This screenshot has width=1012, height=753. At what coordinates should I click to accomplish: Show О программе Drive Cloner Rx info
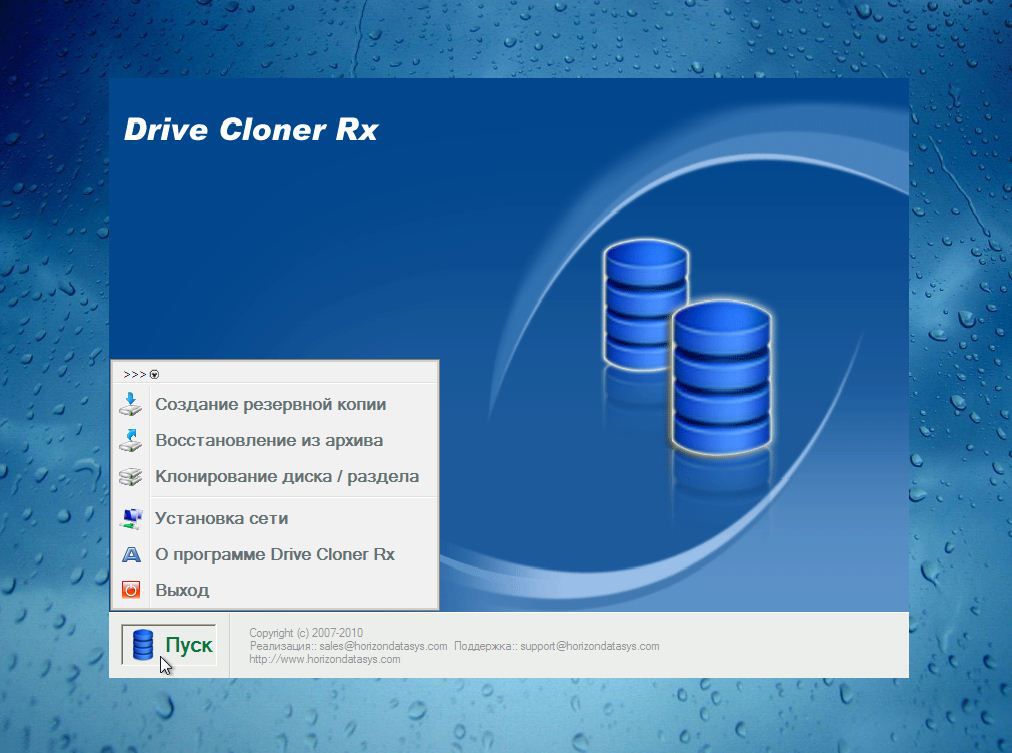click(275, 555)
